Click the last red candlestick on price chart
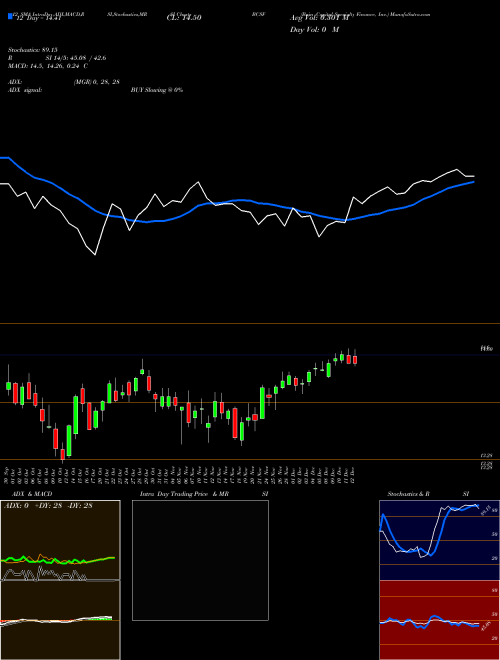This screenshot has width=500, height=660. [x=355, y=359]
